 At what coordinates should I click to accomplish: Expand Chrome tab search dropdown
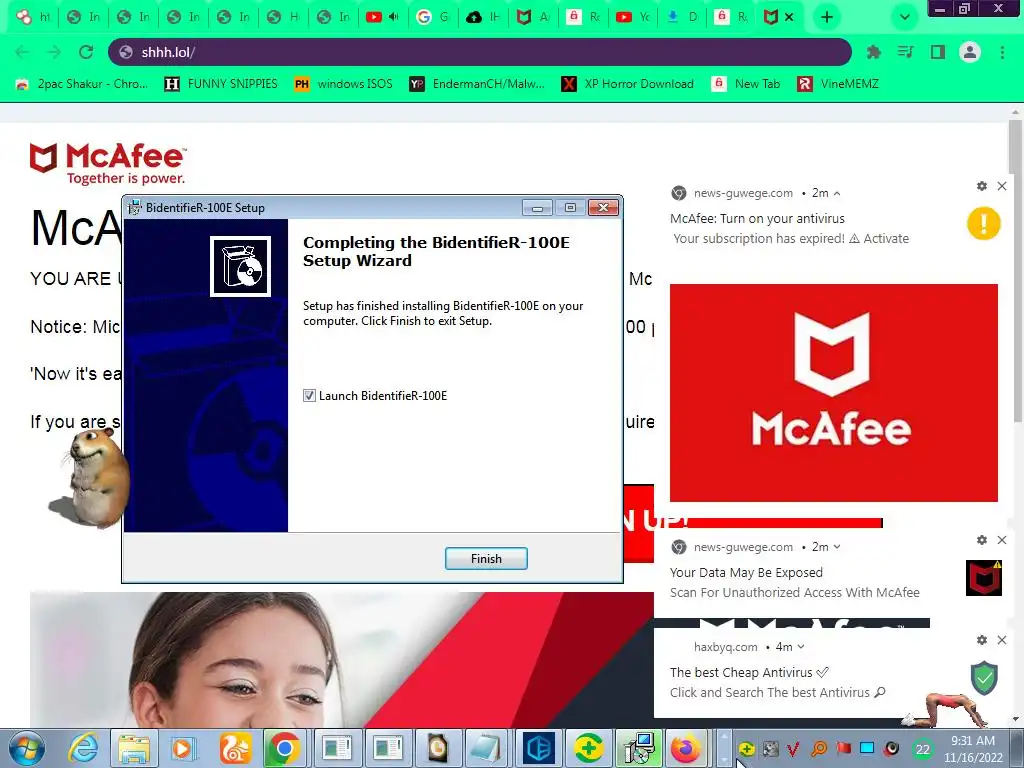pyautogui.click(x=904, y=18)
